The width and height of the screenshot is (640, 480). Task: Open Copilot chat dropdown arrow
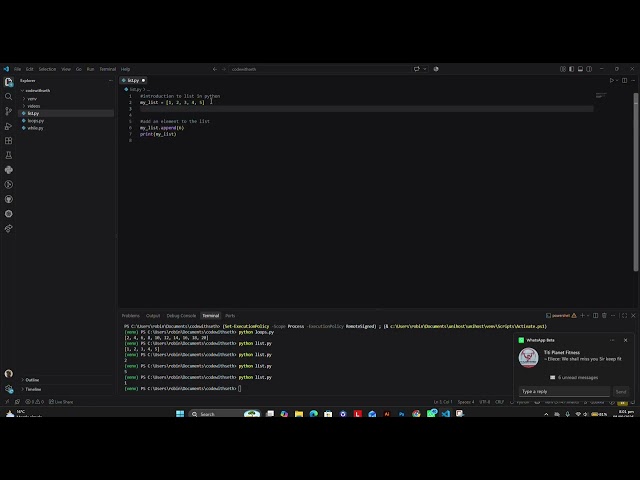pos(424,69)
